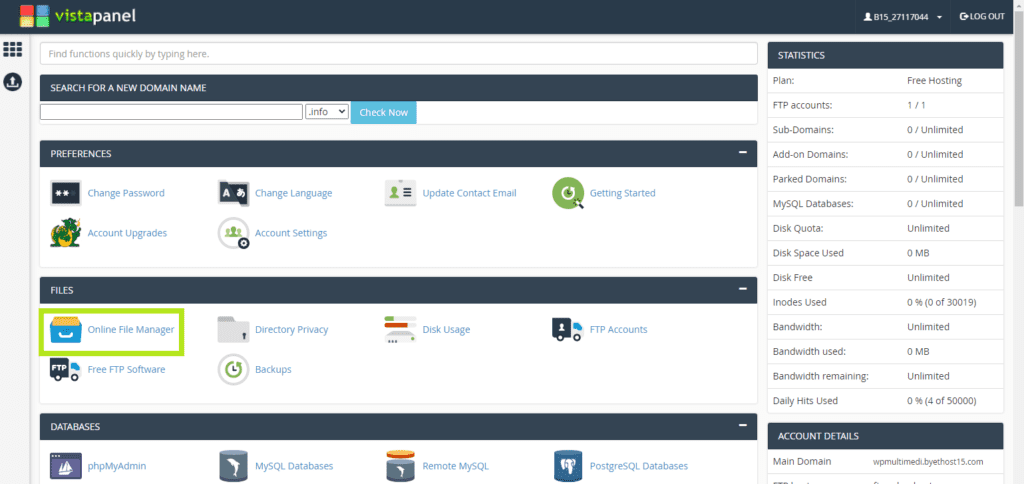The width and height of the screenshot is (1024, 484).
Task: Click the Change Language icon
Action: click(x=233, y=193)
